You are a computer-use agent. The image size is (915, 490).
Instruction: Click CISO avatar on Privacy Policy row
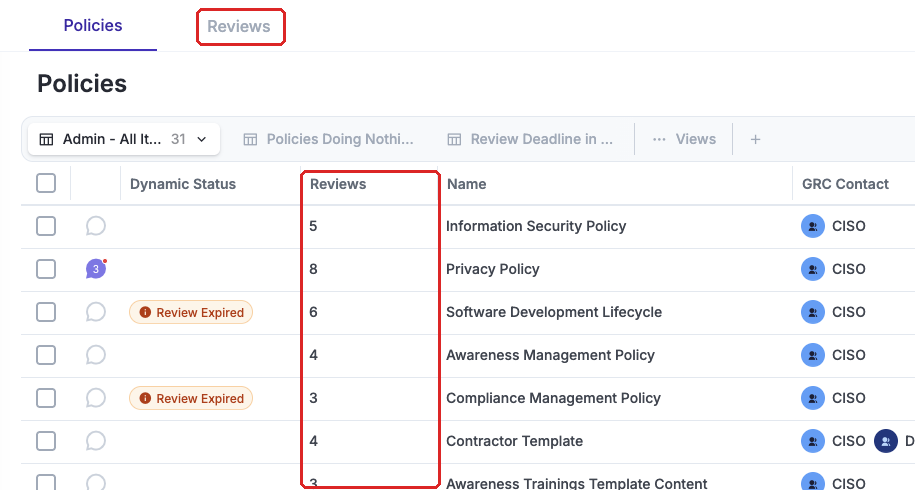point(812,269)
